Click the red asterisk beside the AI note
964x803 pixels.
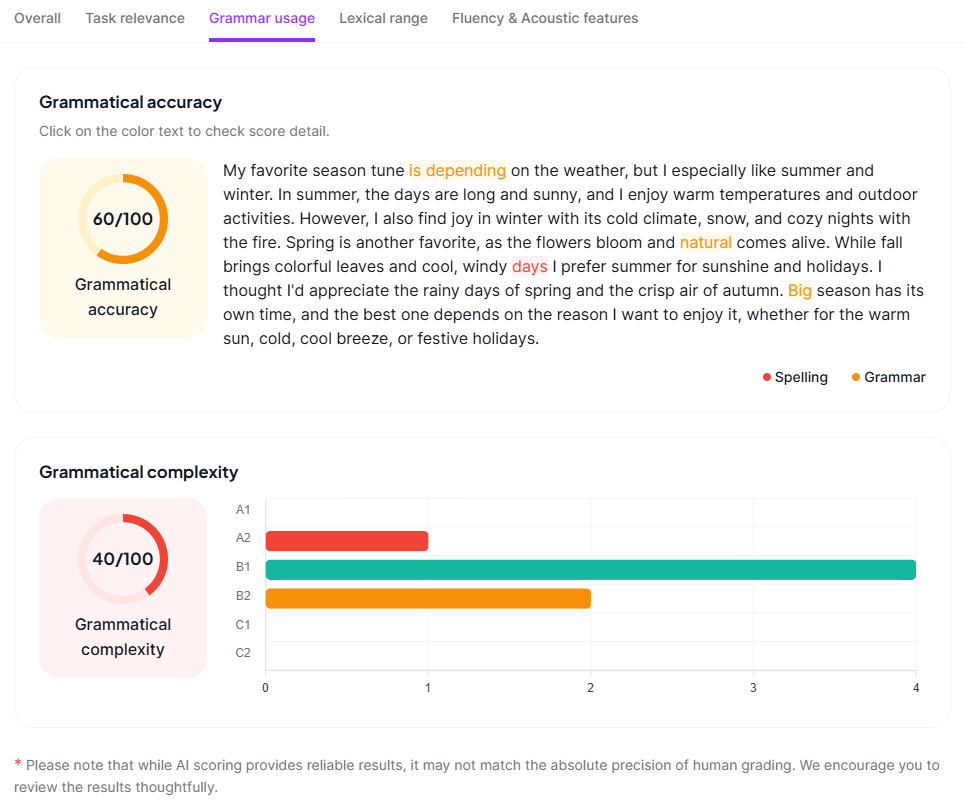(18, 764)
